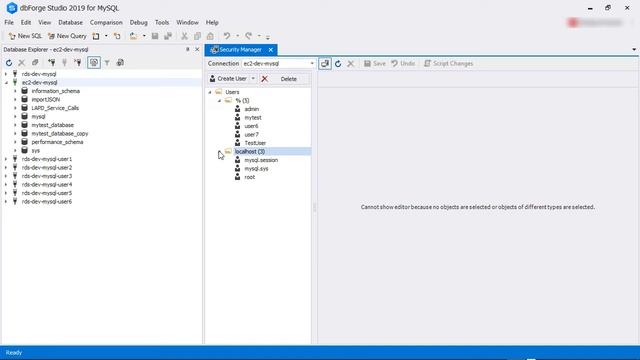Select the mysql.session user
This screenshot has height=360, width=640.
tap(261, 160)
